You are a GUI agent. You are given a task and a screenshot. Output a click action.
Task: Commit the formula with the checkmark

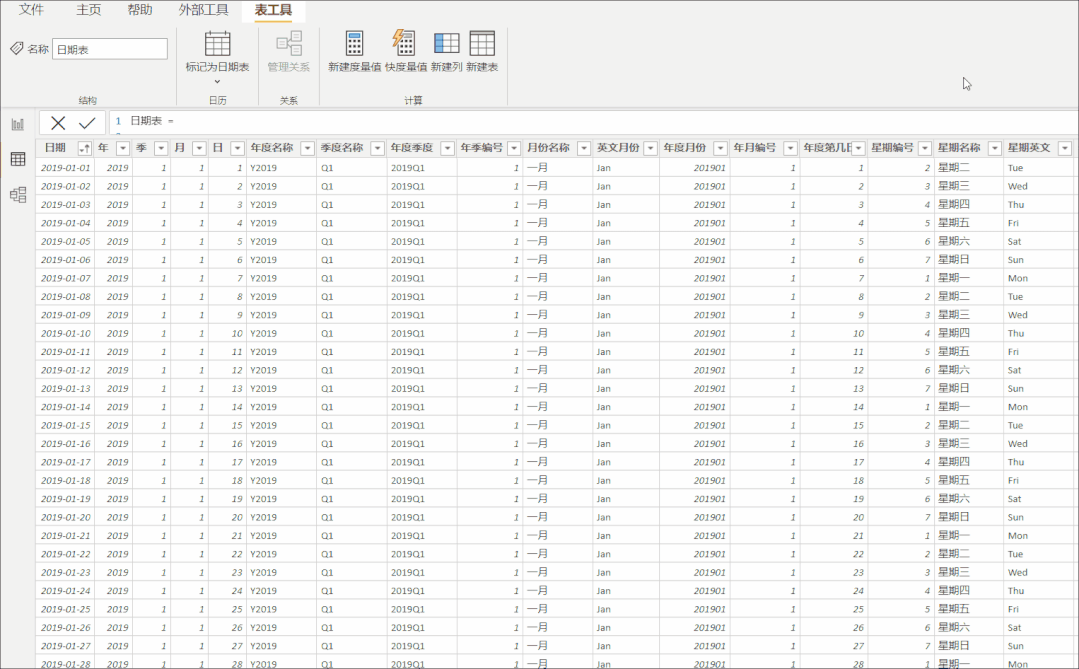point(87,122)
